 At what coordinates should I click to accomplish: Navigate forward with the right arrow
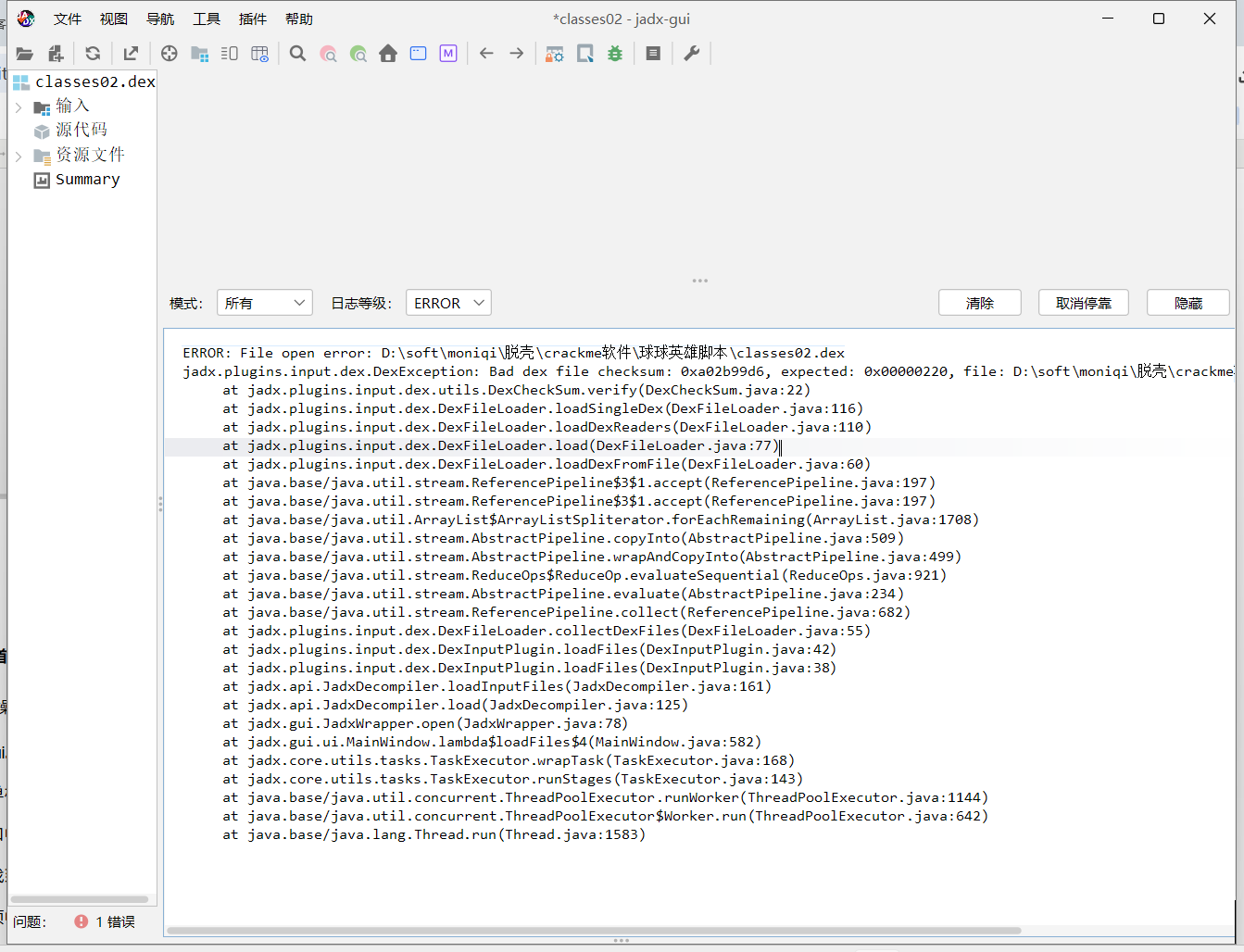(517, 54)
